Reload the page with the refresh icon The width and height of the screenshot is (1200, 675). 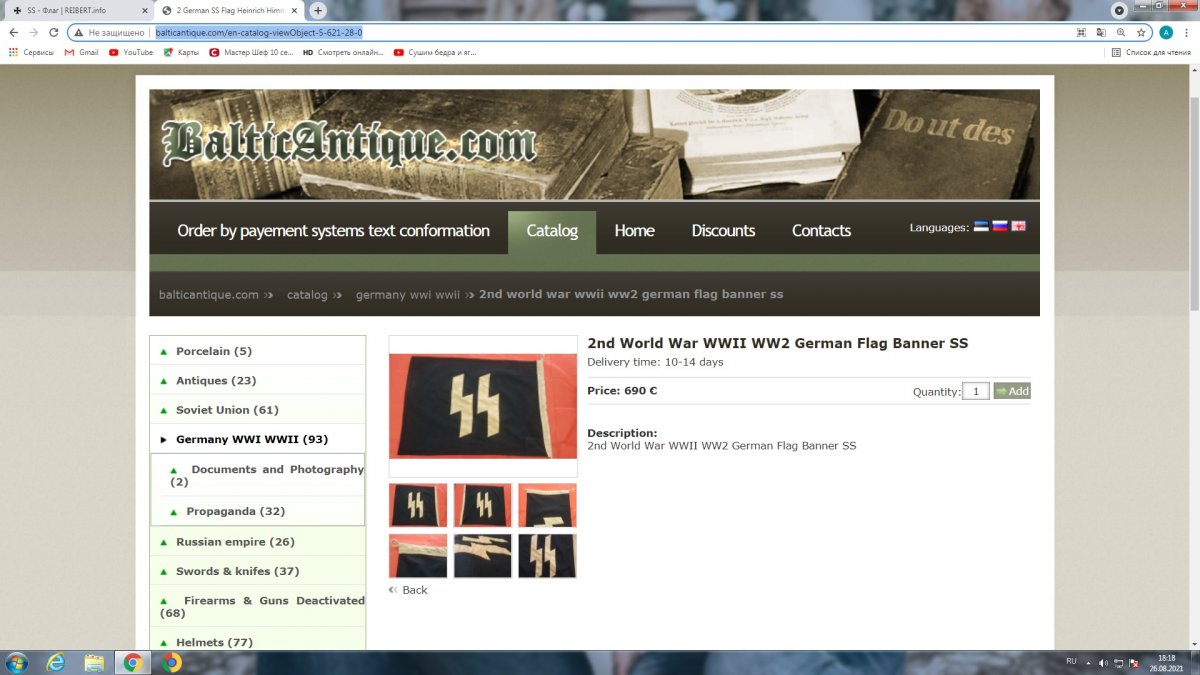pyautogui.click(x=53, y=32)
